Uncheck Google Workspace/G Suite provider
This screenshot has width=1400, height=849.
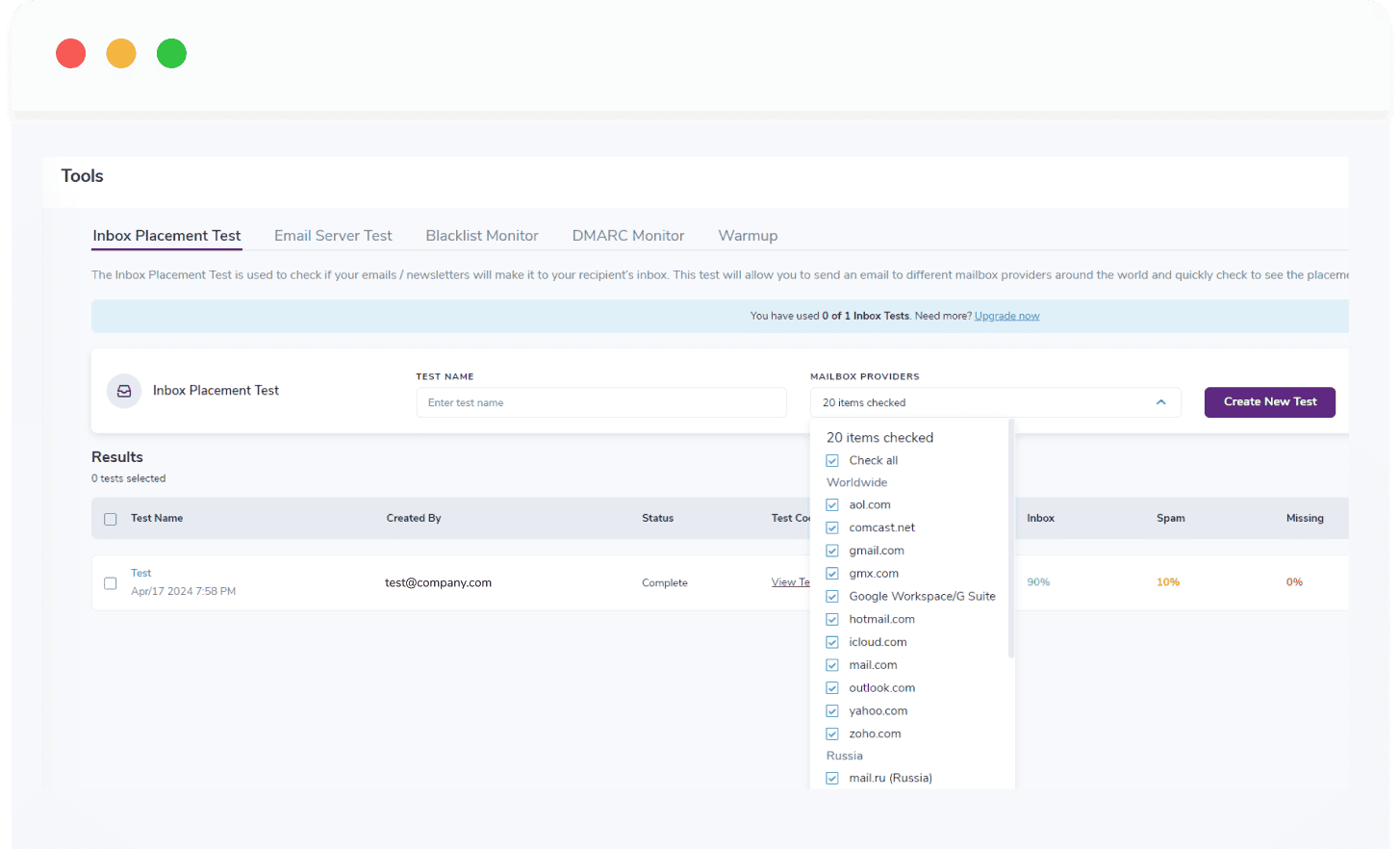831,596
